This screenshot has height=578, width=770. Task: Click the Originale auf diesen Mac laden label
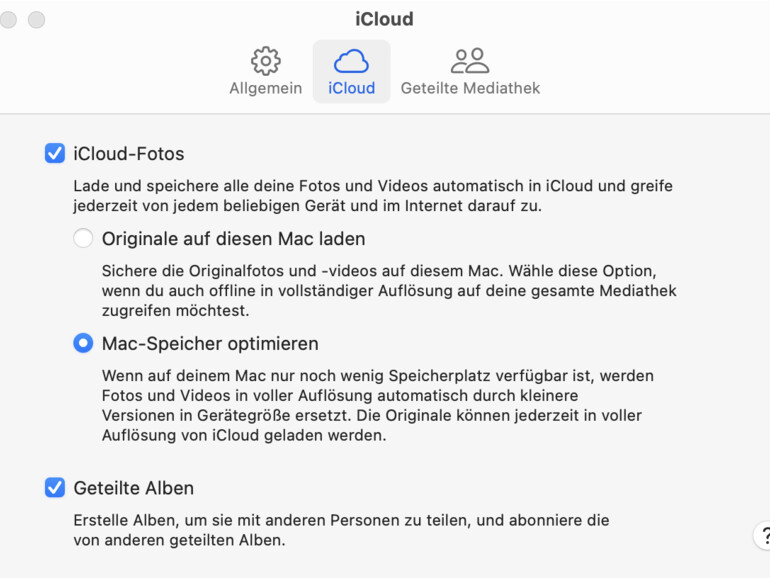(233, 239)
